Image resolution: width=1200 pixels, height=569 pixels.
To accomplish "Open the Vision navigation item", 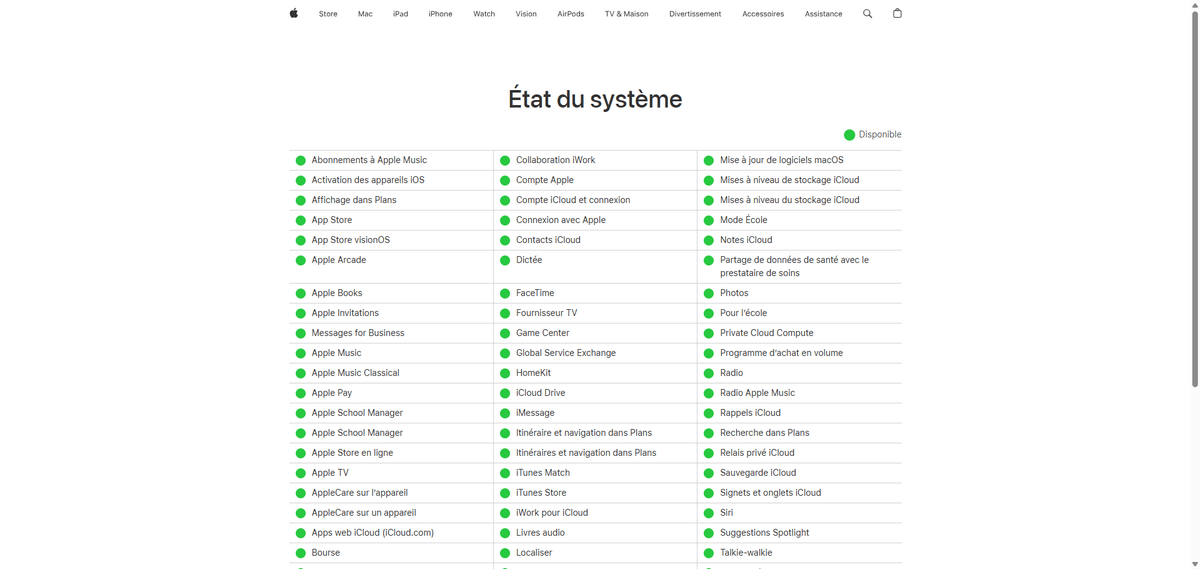I will point(526,14).
